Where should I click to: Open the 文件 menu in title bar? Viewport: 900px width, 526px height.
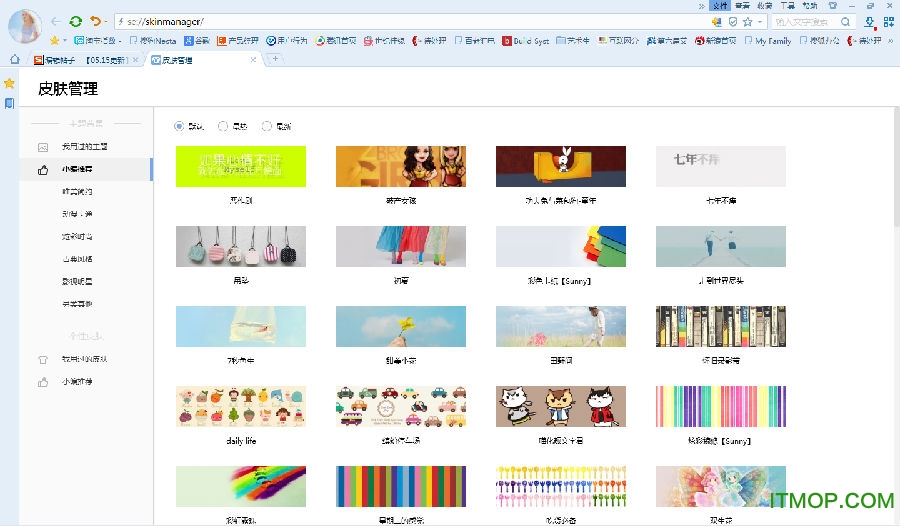click(x=719, y=5)
